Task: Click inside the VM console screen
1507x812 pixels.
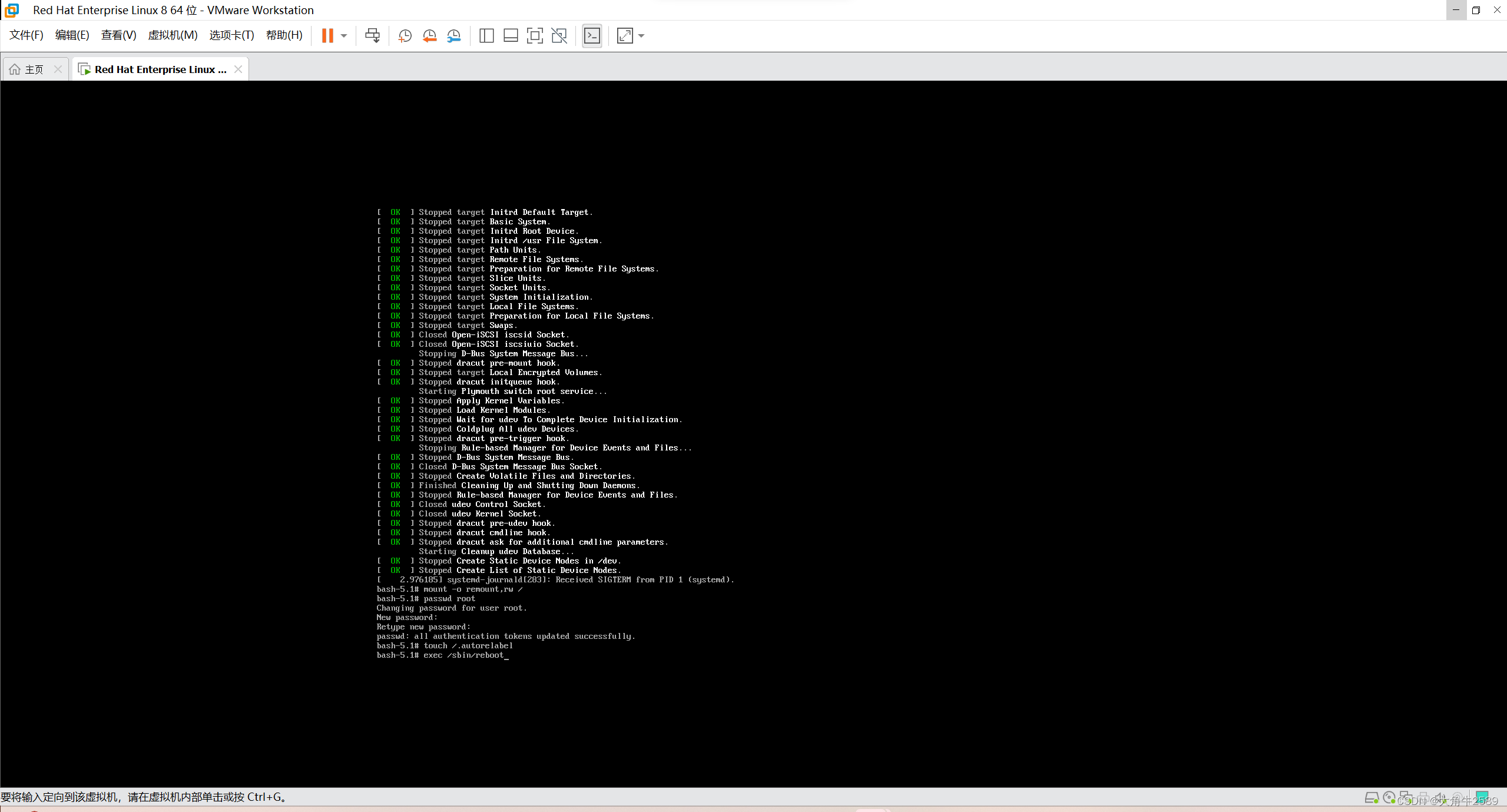Action: (x=753, y=433)
